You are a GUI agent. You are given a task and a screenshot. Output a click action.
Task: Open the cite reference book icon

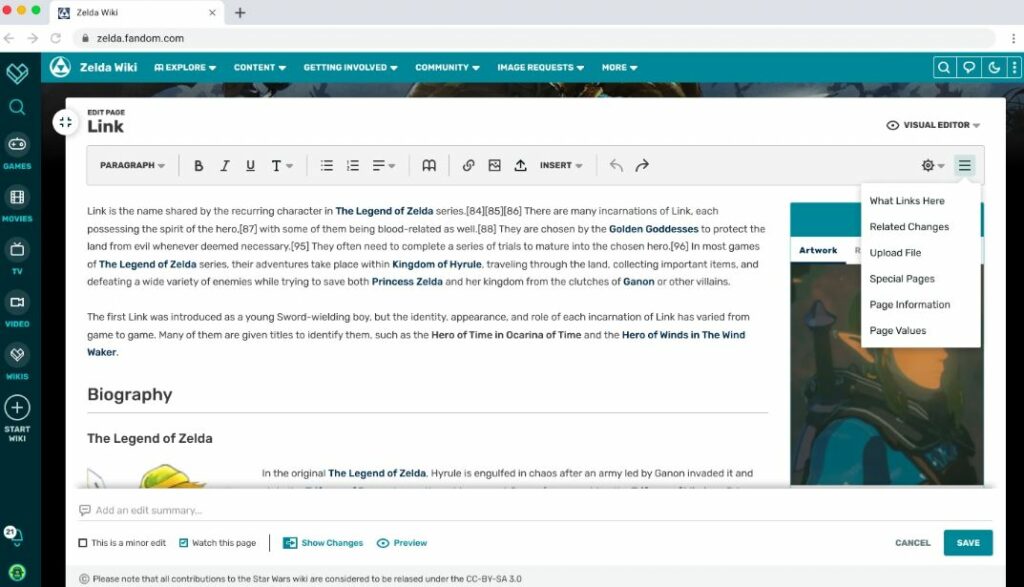(x=429, y=166)
